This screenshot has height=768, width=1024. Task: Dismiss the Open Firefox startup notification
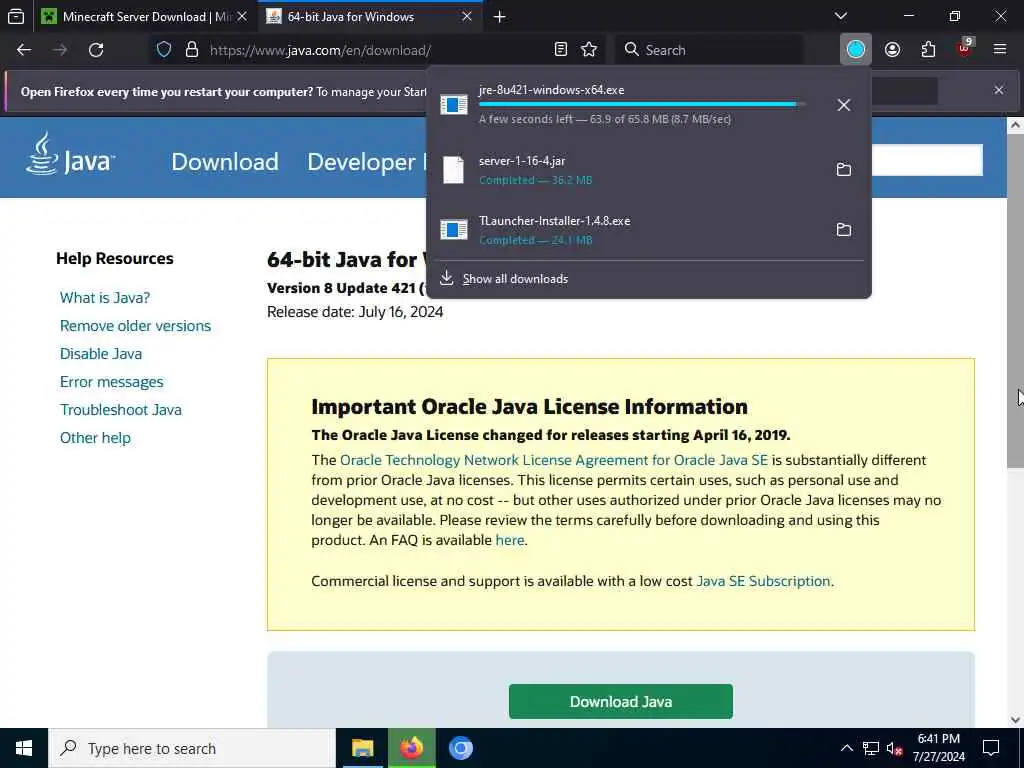[999, 90]
